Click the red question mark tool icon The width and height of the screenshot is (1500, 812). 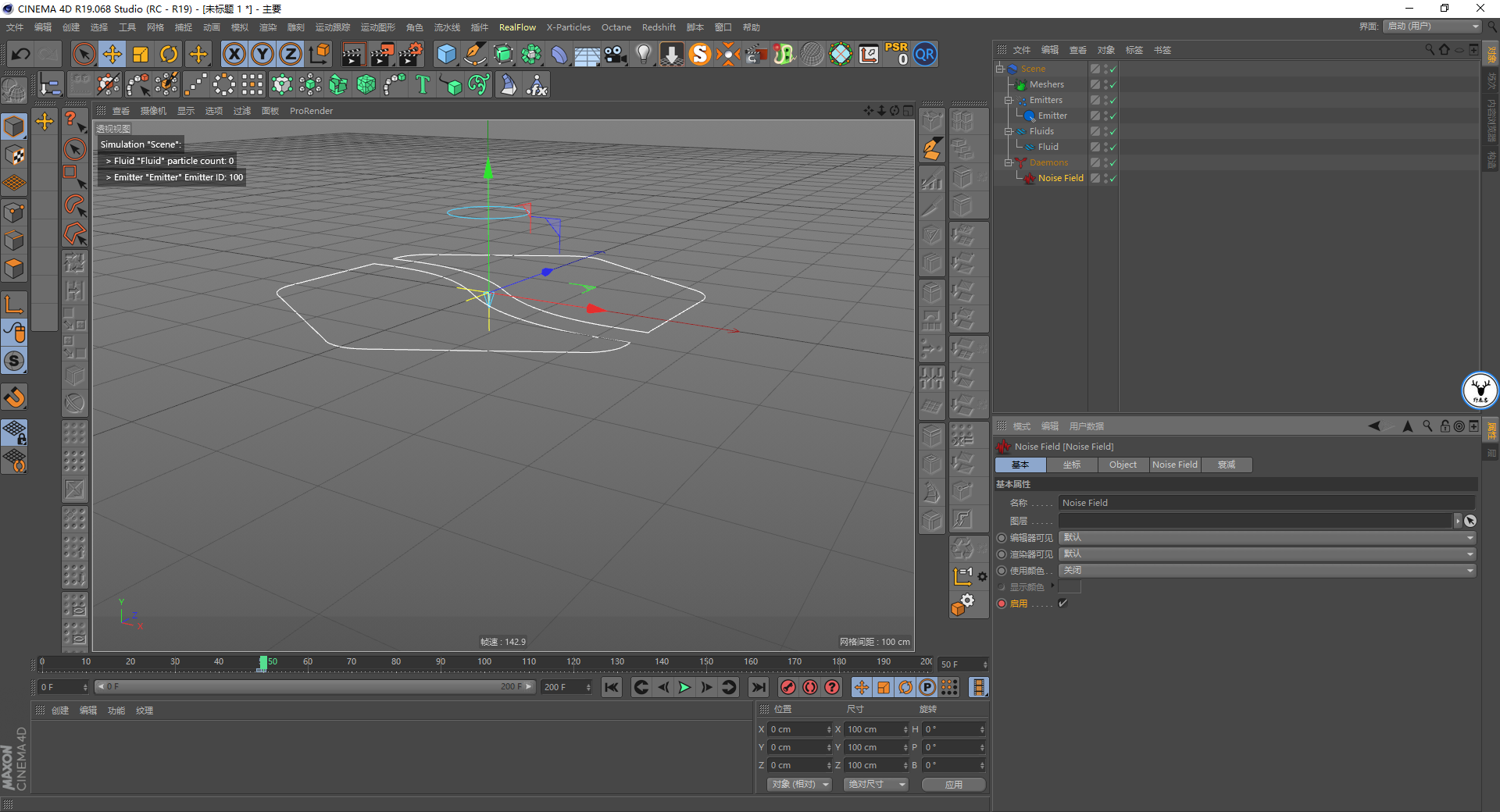pyautogui.click(x=74, y=122)
